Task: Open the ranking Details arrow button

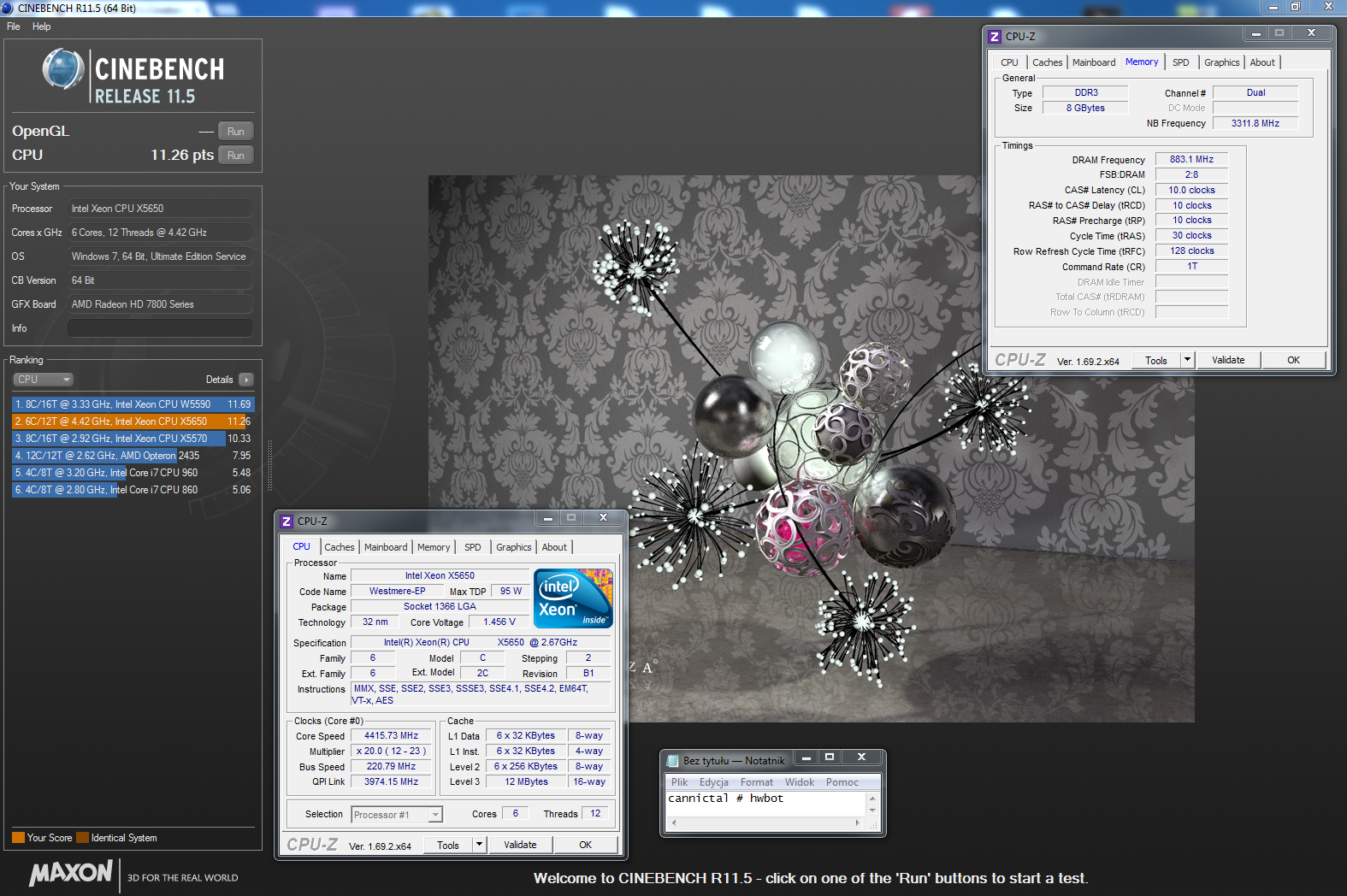Action: point(245,380)
